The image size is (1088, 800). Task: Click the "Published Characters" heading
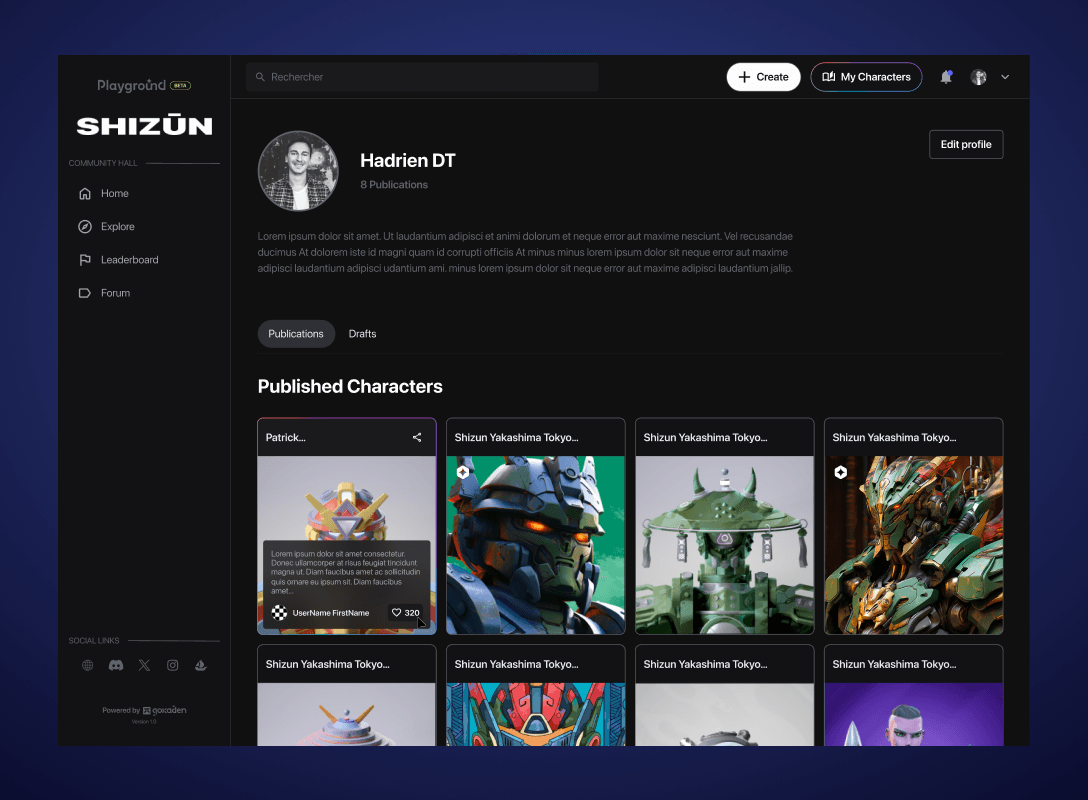[x=350, y=387]
